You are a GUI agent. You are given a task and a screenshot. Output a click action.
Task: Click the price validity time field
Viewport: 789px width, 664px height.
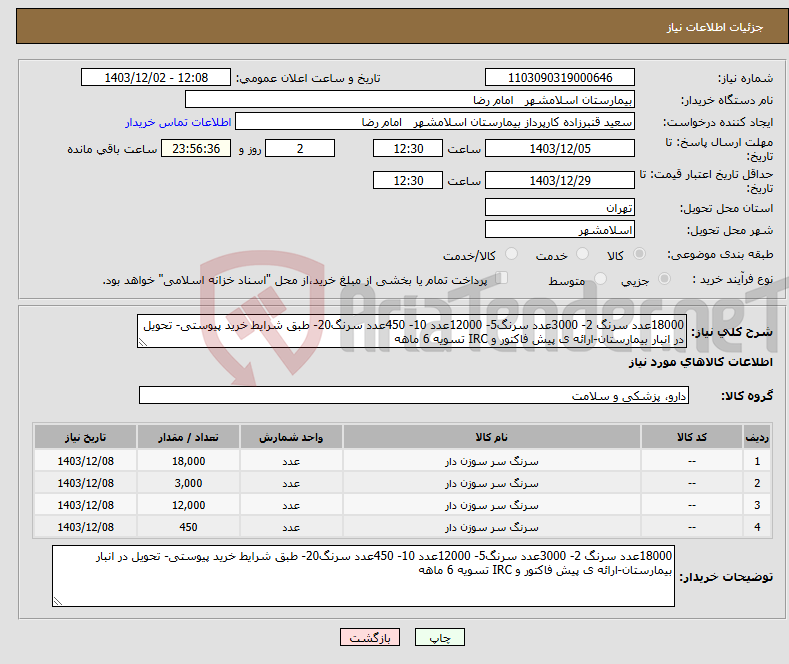pyautogui.click(x=408, y=180)
